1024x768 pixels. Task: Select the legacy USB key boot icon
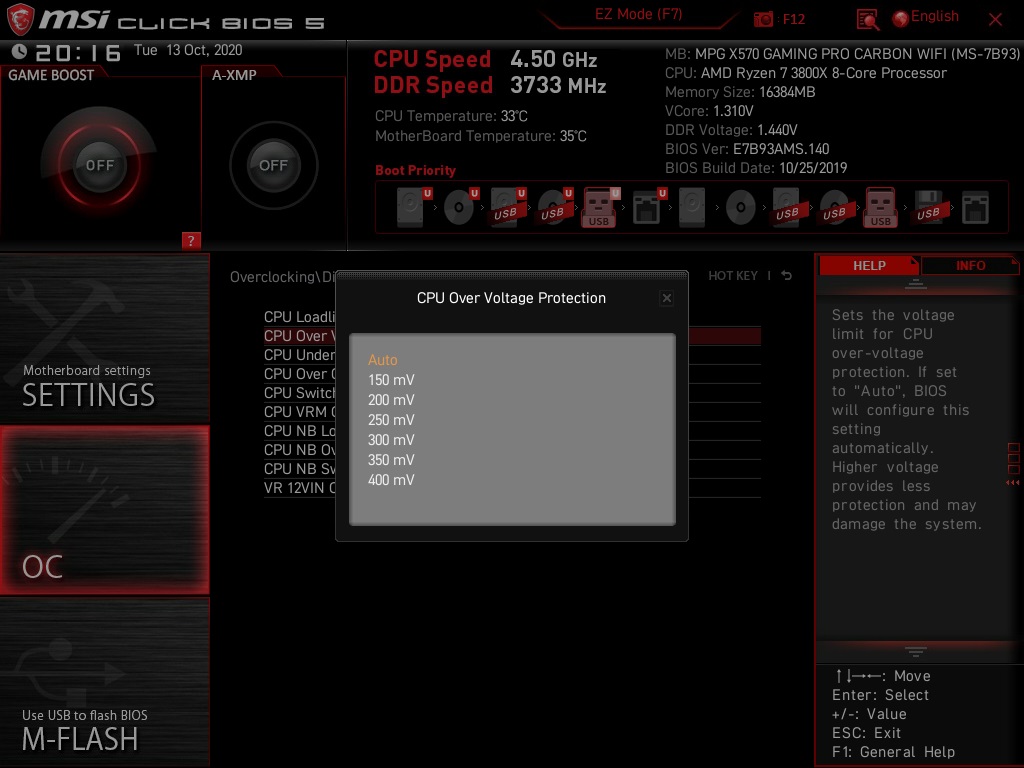point(880,207)
